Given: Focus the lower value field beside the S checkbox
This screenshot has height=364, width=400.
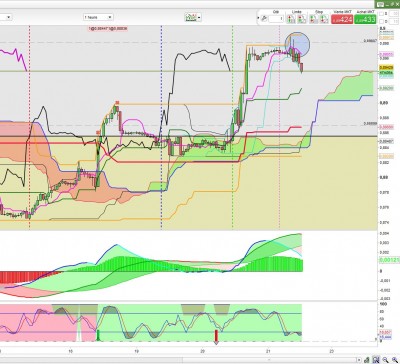Looking at the screenshot, I should (x=394, y=22).
